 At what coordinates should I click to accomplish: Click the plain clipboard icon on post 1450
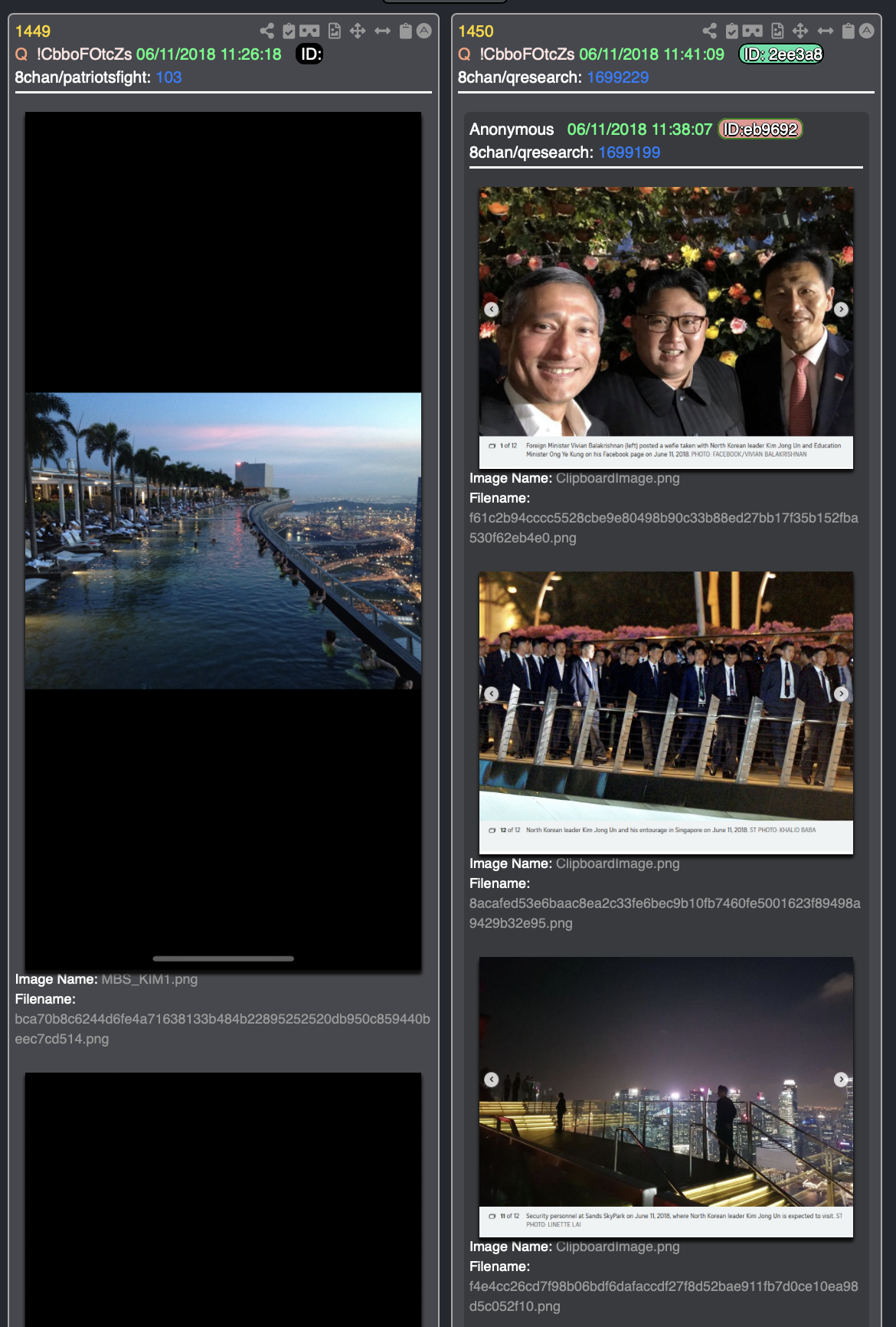pyautogui.click(x=849, y=31)
